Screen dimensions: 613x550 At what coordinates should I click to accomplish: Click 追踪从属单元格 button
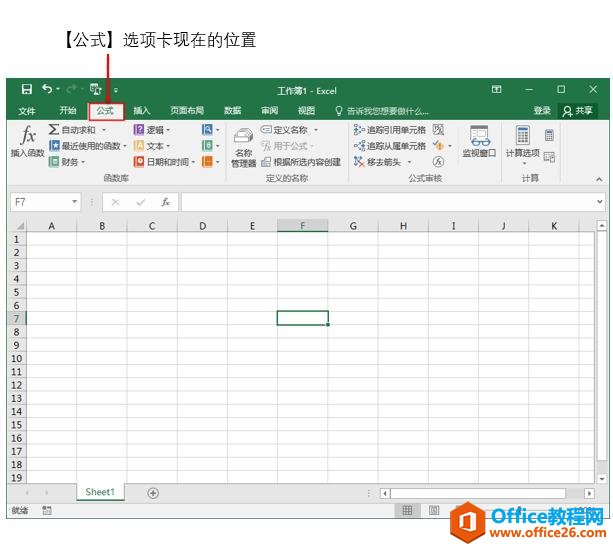[x=390, y=146]
